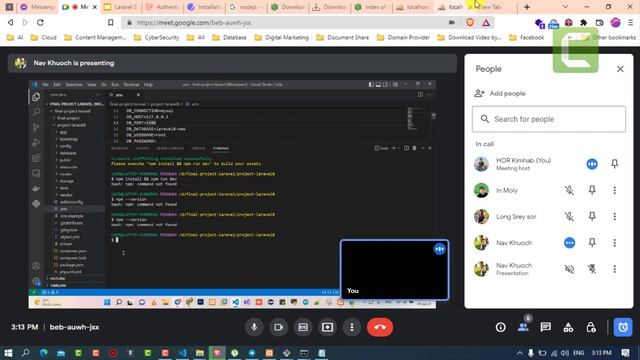The height and width of the screenshot is (360, 640).
Task: Click the blue alarm clock extension icon
Action: click(623, 327)
